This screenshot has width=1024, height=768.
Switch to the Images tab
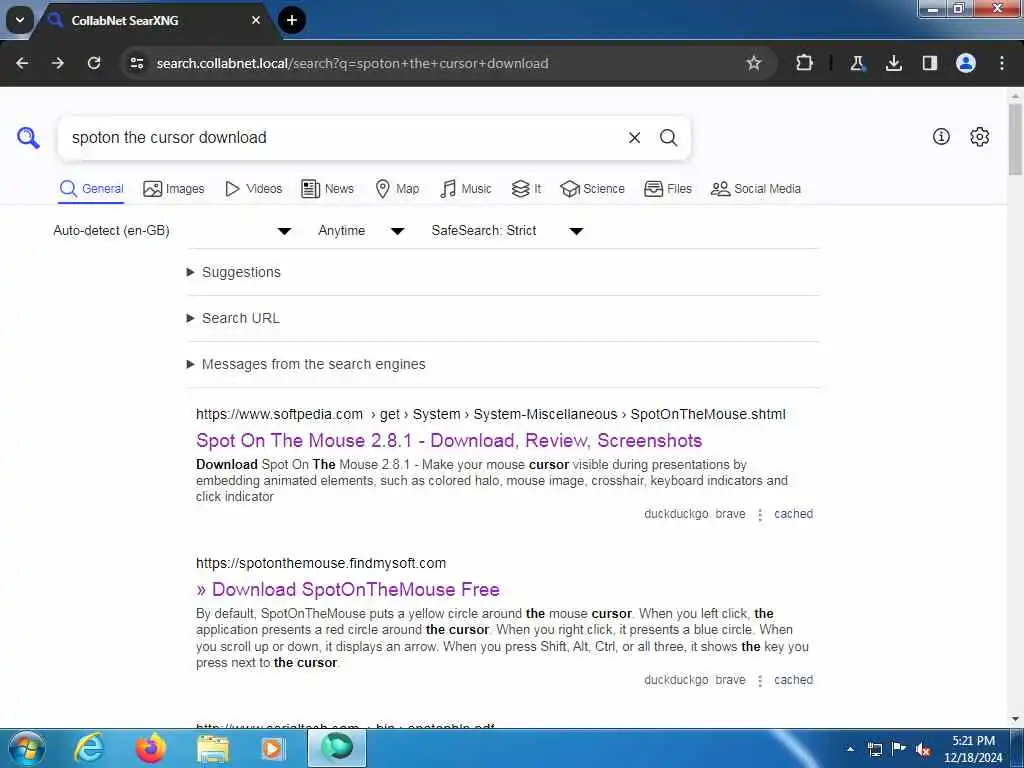[174, 189]
